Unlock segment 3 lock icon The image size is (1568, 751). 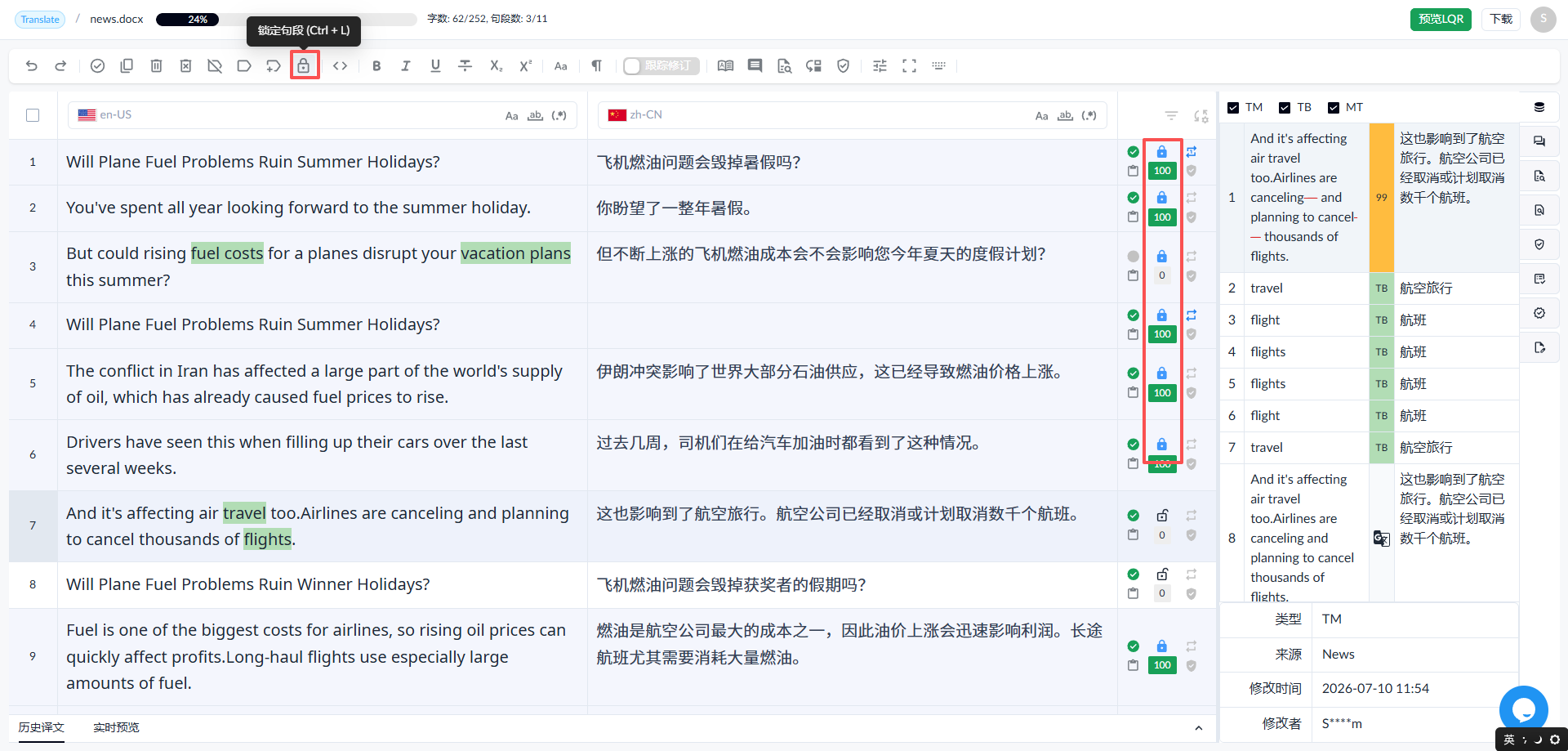pyautogui.click(x=1162, y=257)
